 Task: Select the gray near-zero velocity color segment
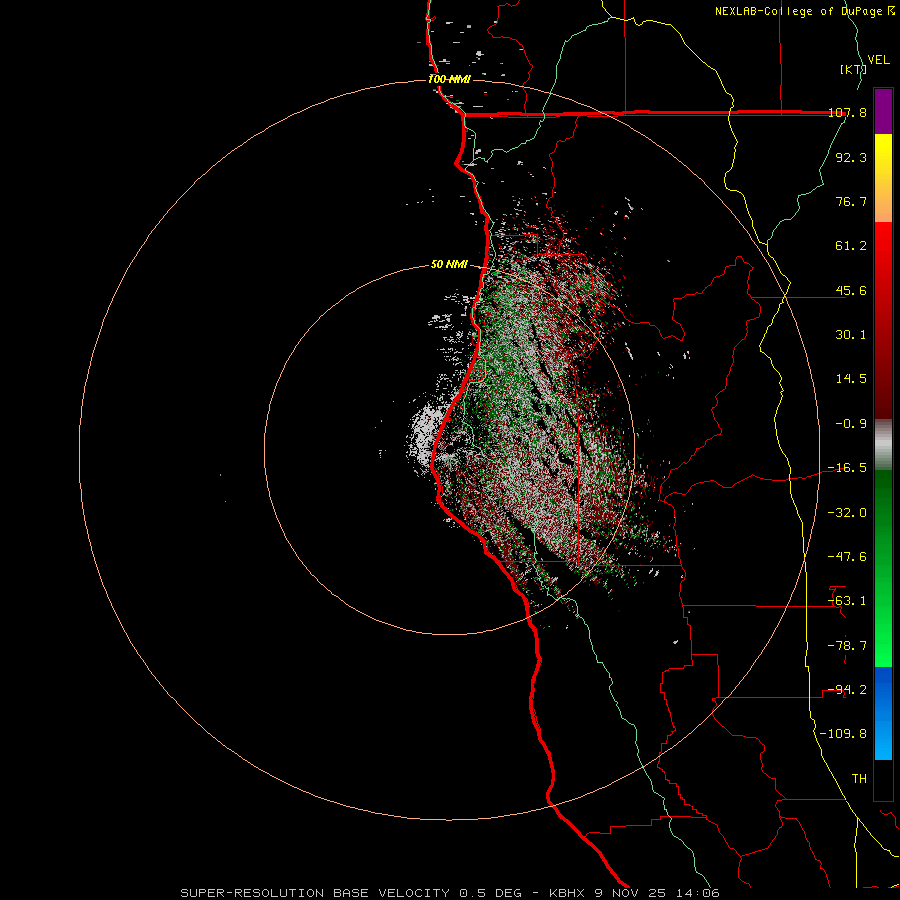883,445
